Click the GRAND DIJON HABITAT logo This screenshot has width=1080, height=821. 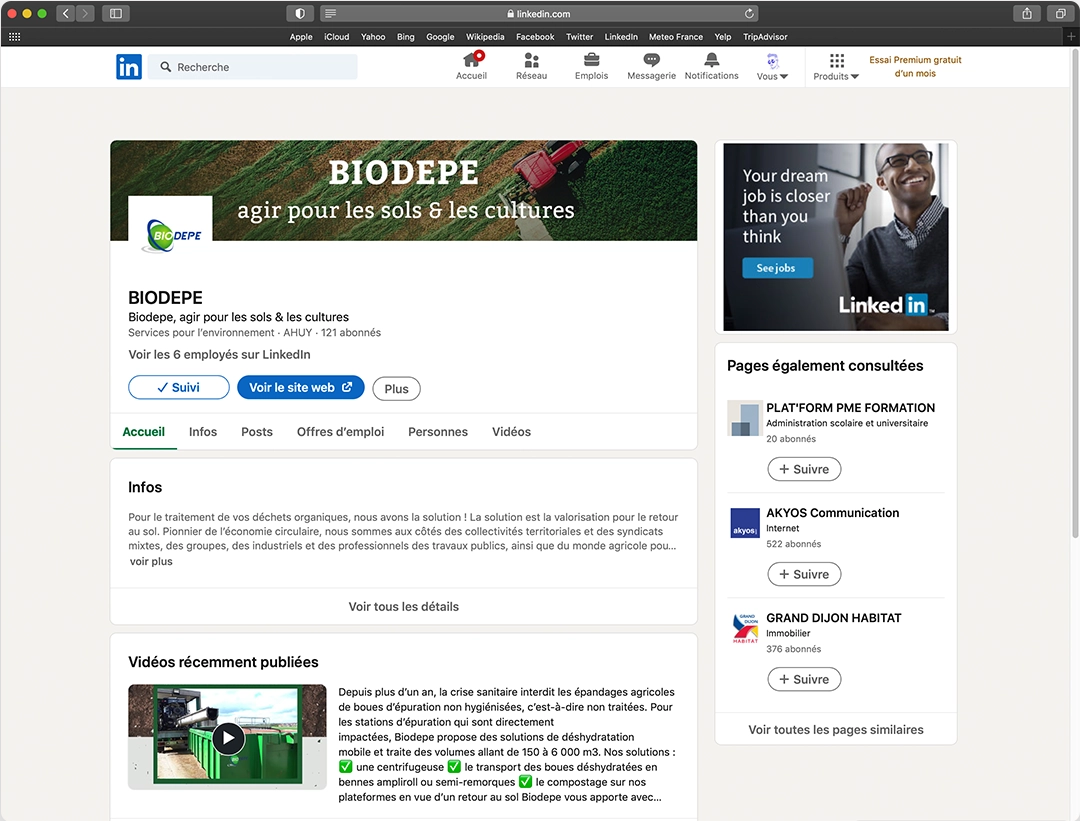point(745,628)
